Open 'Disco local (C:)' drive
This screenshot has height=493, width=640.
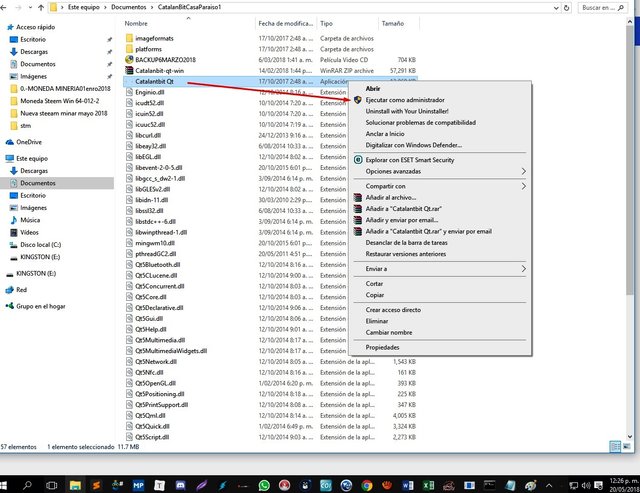pyautogui.click(x=41, y=245)
